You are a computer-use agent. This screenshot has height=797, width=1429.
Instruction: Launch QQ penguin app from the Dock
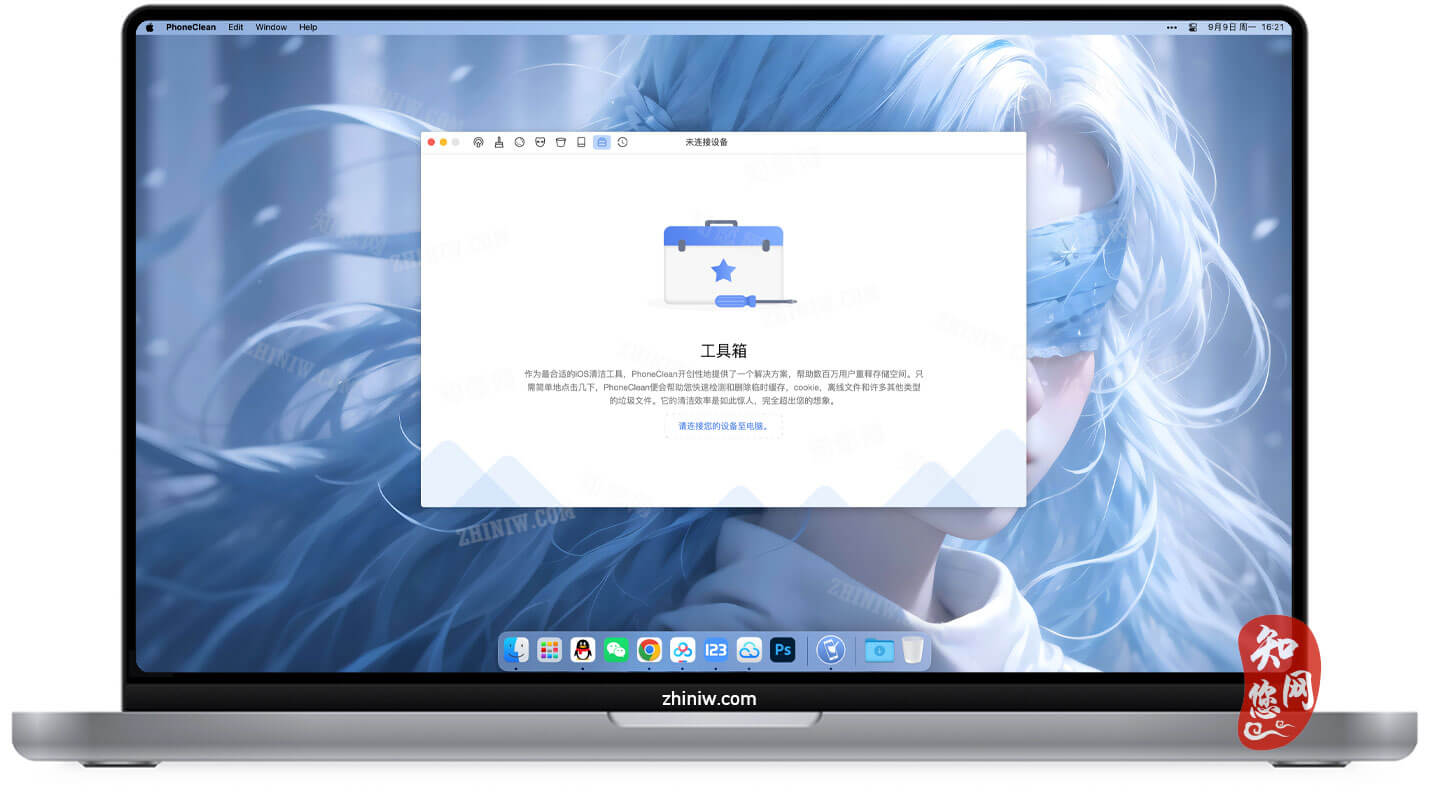pyautogui.click(x=582, y=650)
